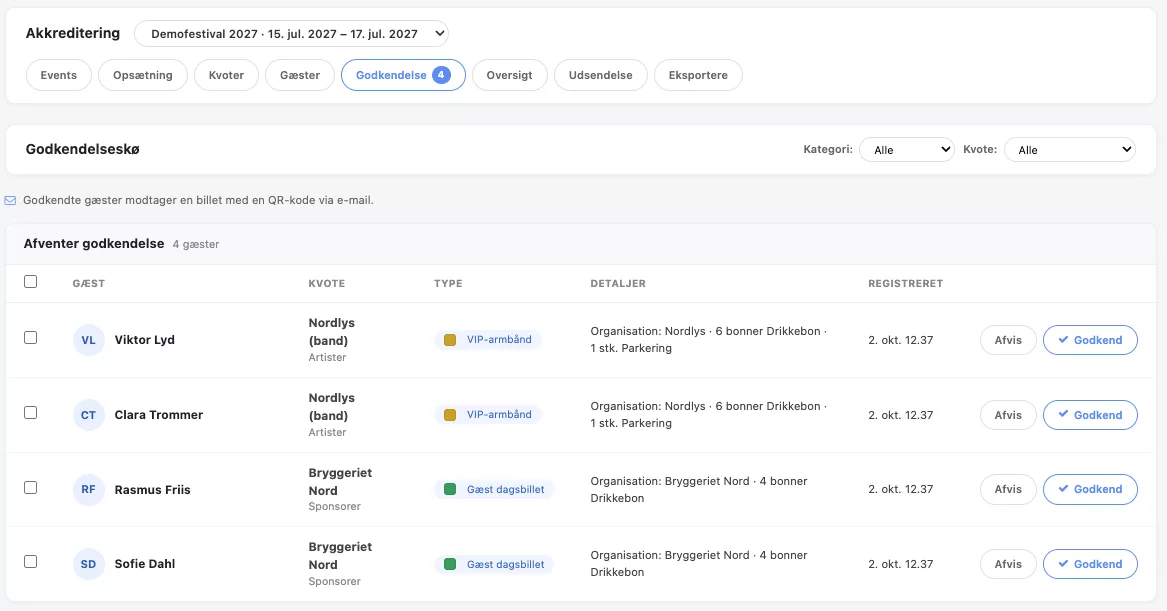Click the badge count on Godkendelse tab

point(441,75)
